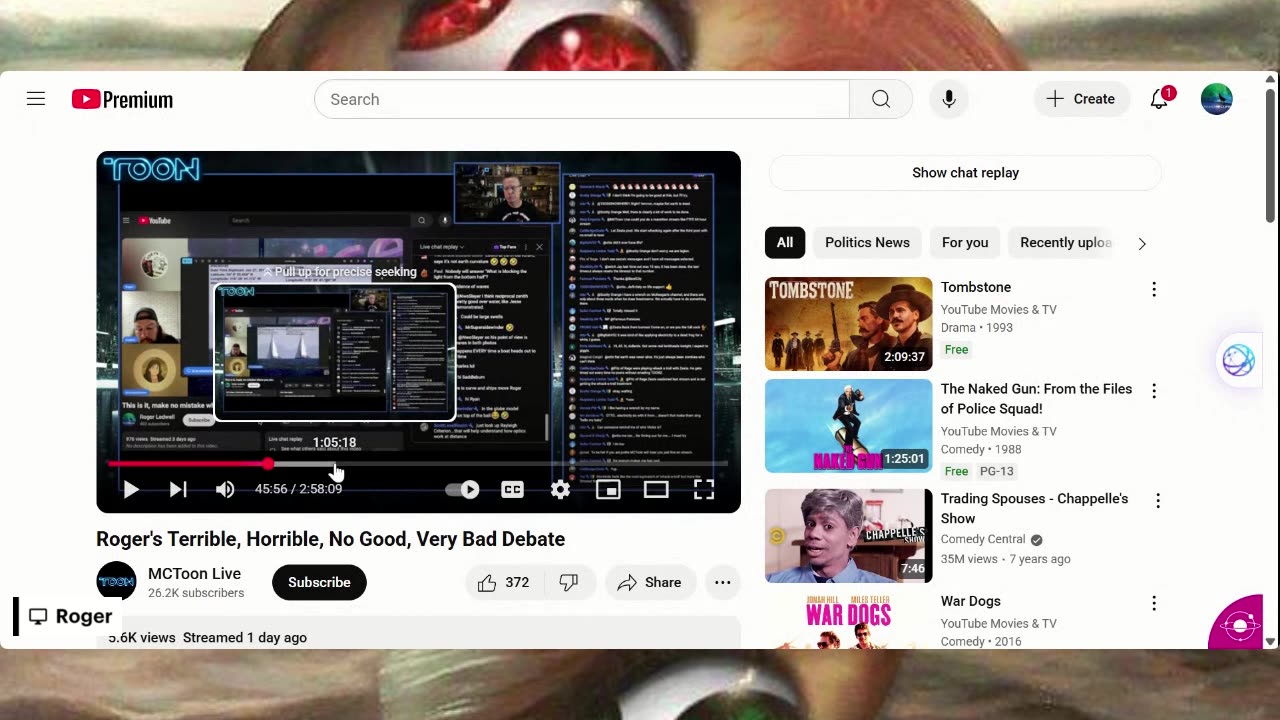Screen dimensions: 1280x720
Task: Seek video progress bar at 1:05:18
Action: click(334, 464)
